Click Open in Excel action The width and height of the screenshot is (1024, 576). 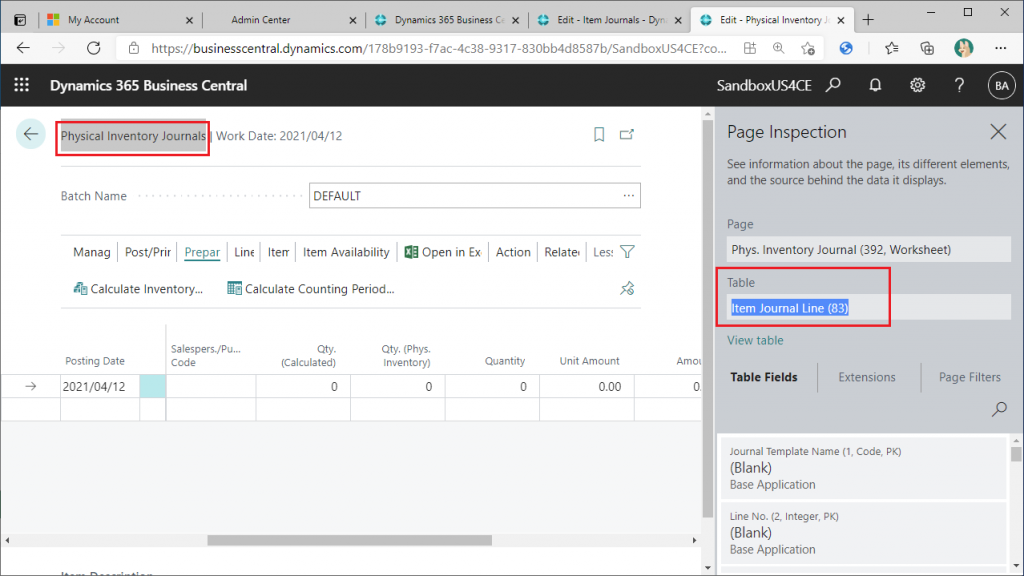pyautogui.click(x=443, y=252)
